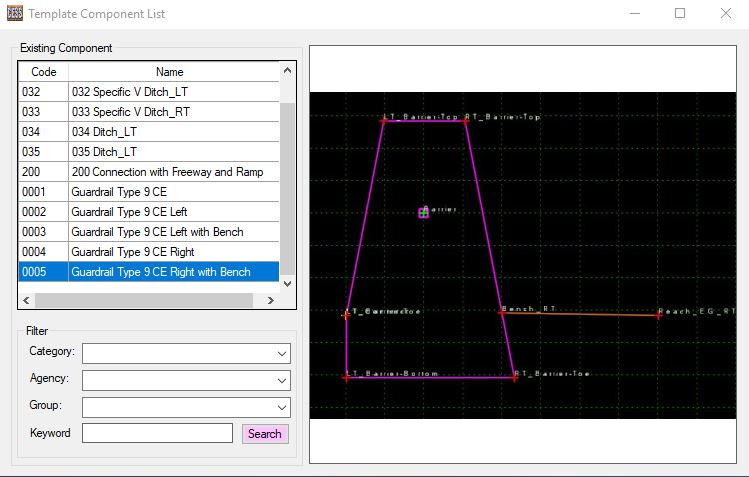This screenshot has width=749, height=477.
Task: Click the Code column header
Action: point(43,72)
